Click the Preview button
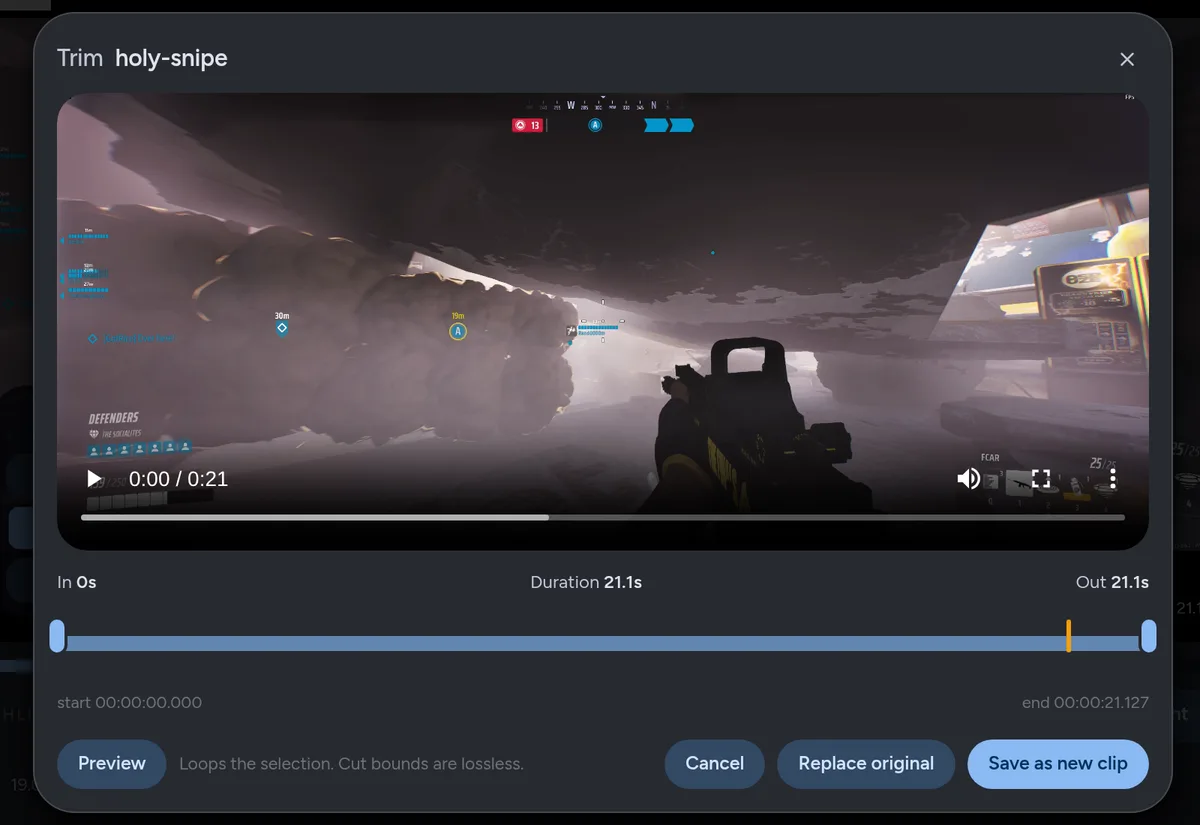Screen dimensions: 1200x825 click(x=112, y=764)
